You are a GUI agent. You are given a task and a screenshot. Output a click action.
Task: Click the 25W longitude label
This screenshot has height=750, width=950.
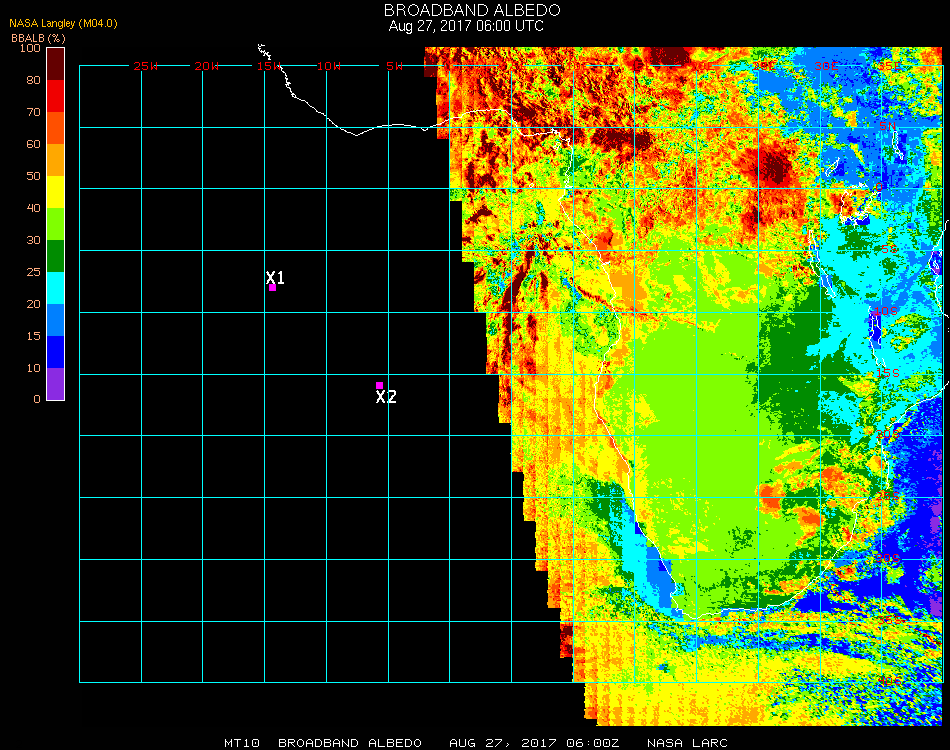[146, 66]
